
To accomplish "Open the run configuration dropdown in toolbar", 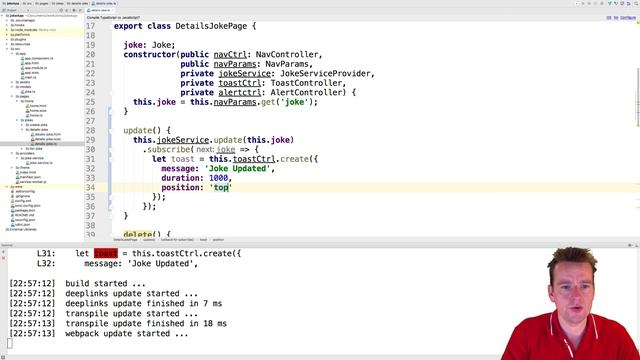I will pyautogui.click(x=577, y=4).
